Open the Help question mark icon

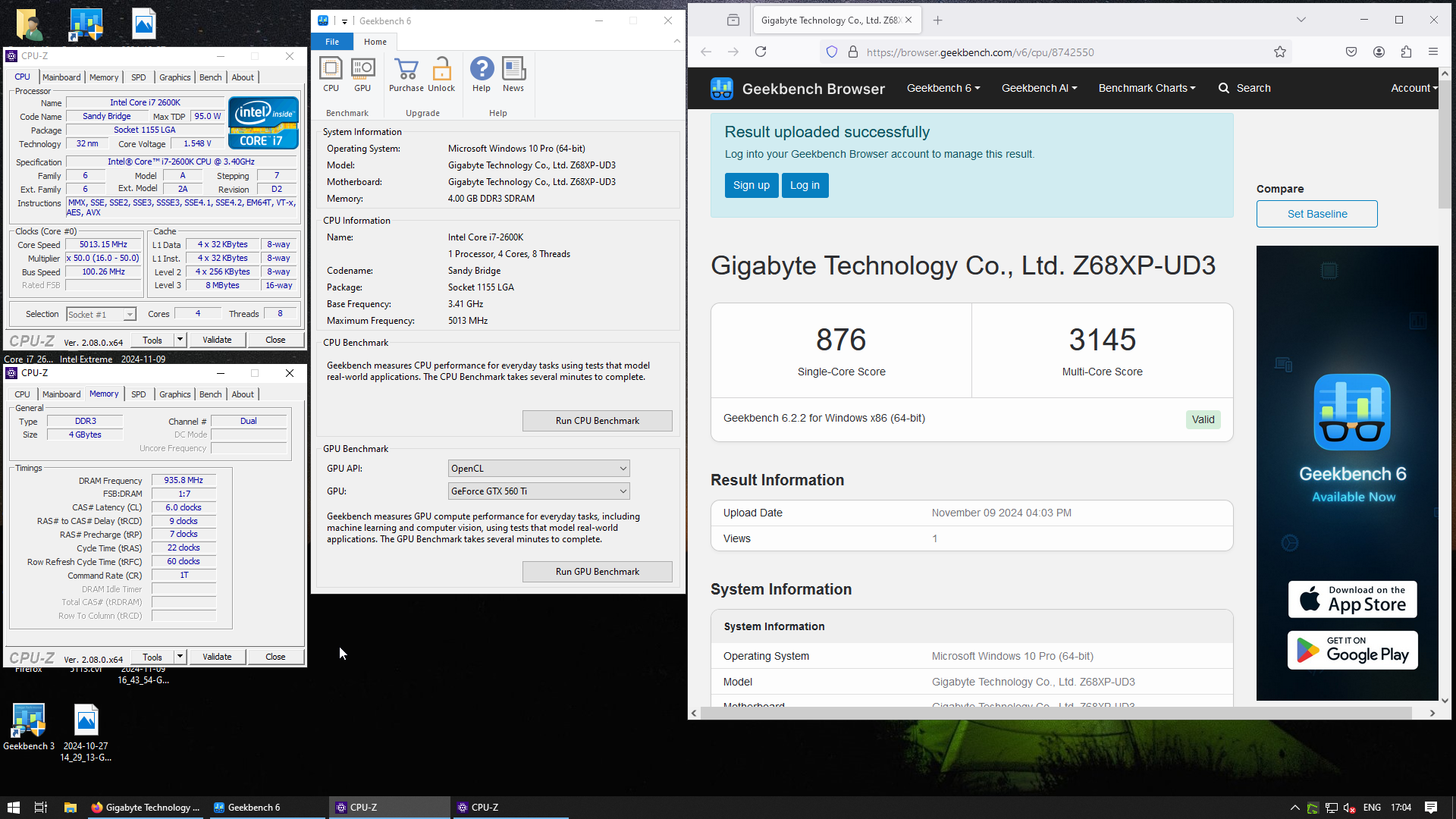482,74
